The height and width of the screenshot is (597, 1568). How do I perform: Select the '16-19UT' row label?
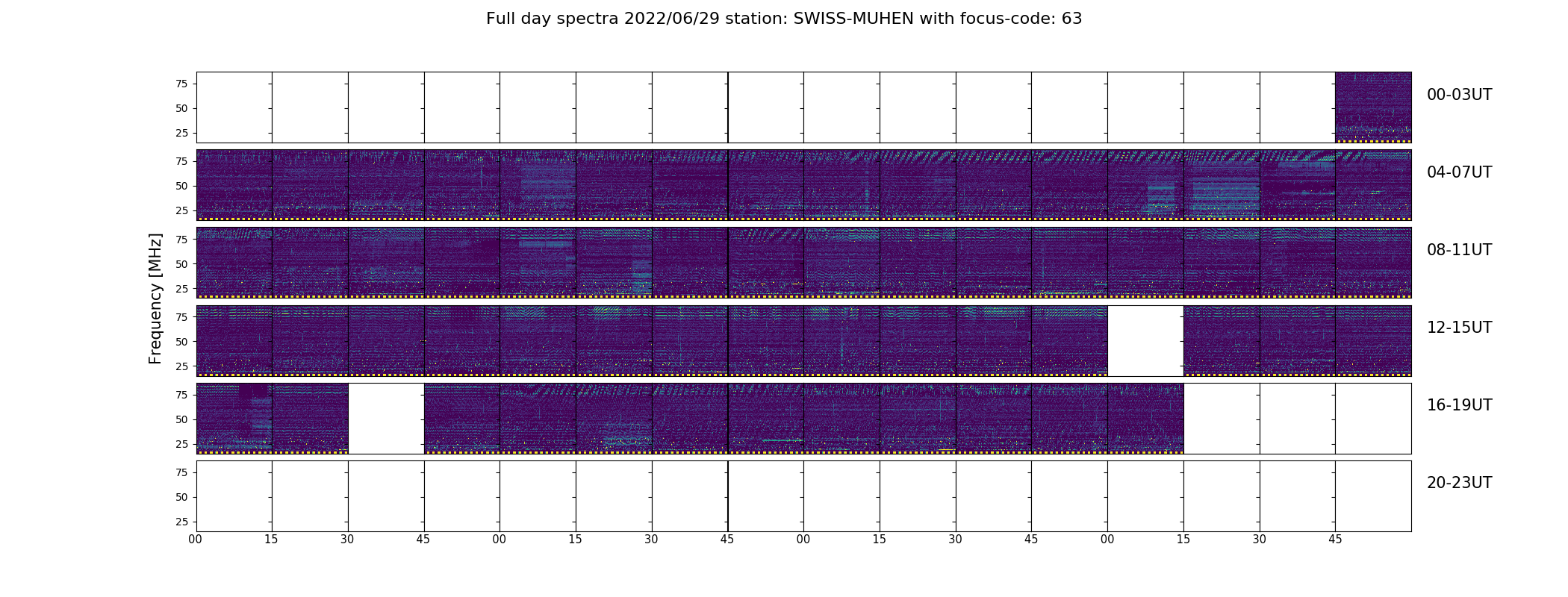1459,405
